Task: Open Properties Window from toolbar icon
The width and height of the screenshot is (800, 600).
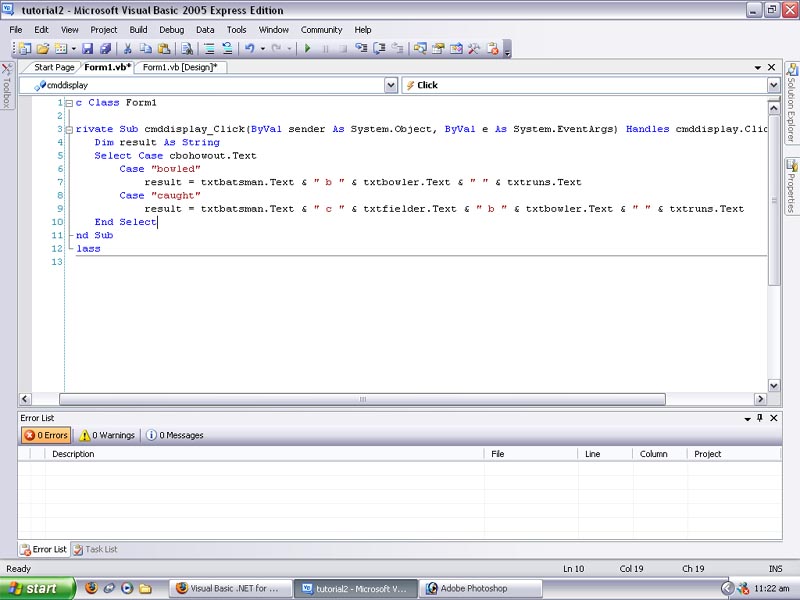Action: click(x=438, y=48)
